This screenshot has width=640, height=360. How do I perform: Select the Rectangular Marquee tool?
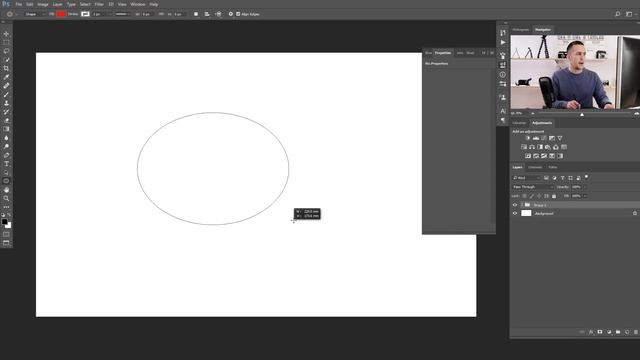[6, 42]
